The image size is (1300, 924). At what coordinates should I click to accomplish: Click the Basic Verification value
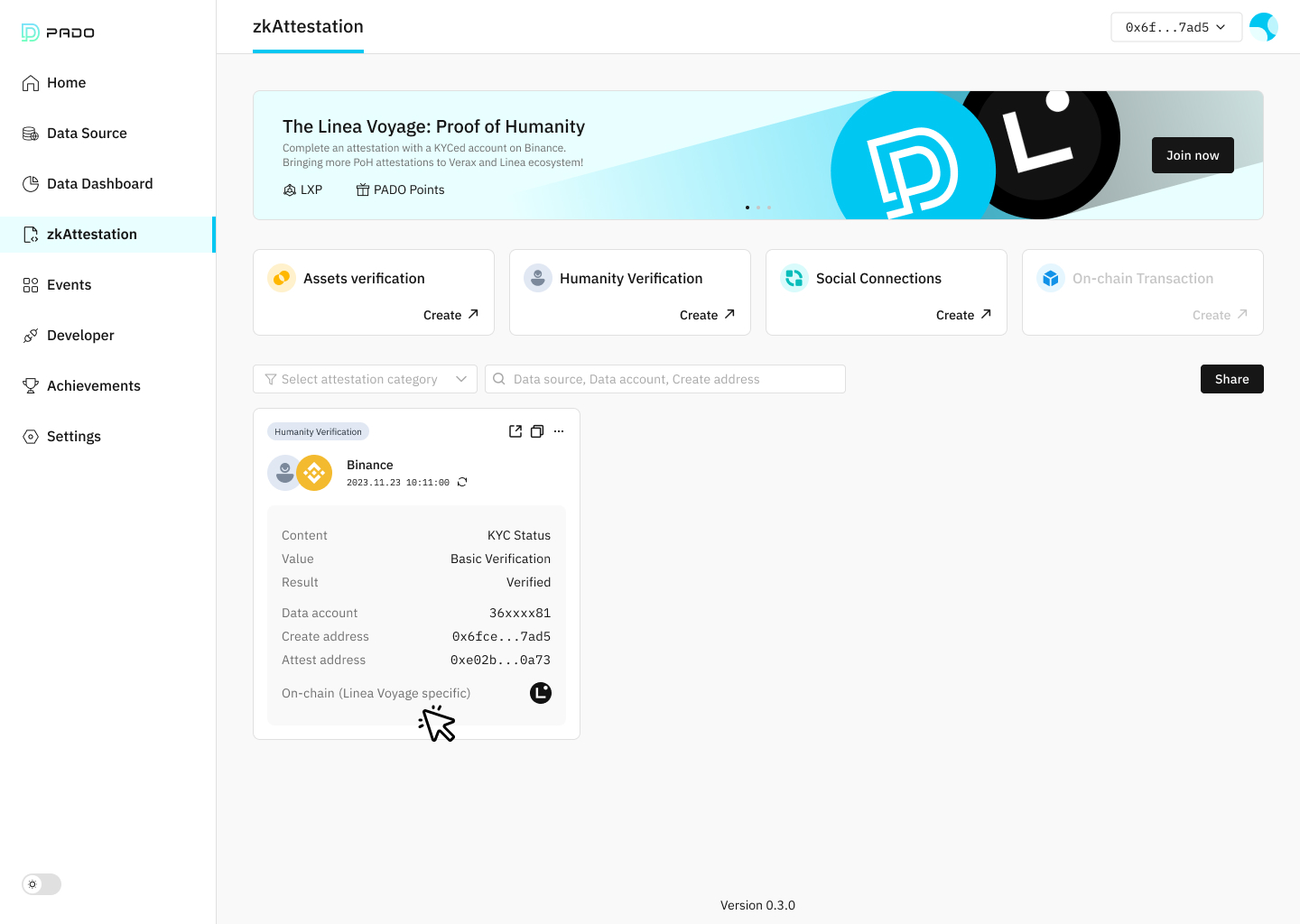pos(500,559)
